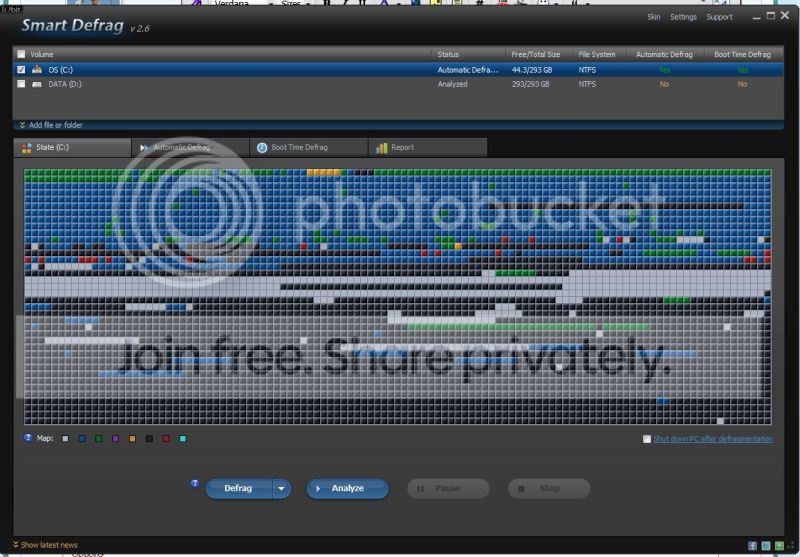Click the cyan map legend swatch
800x557 pixels.
[183, 438]
